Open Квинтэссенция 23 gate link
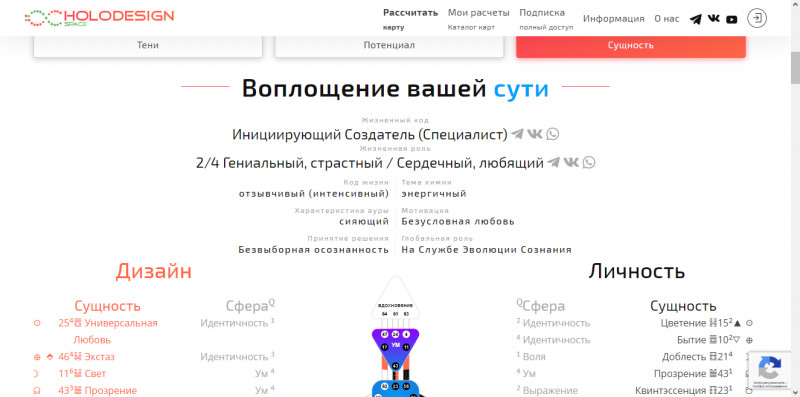Screen dimensions: 800x397 click(684, 390)
